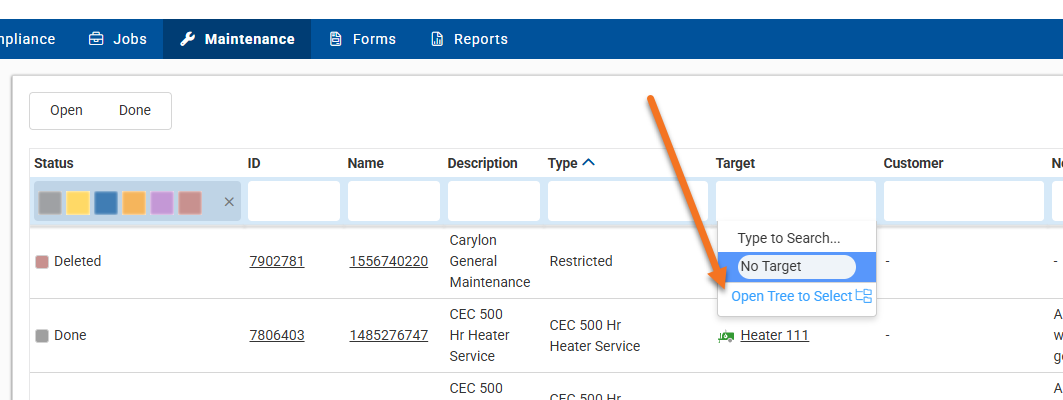Click the Done status cell
1063x400 pixels.
[x=60, y=335]
